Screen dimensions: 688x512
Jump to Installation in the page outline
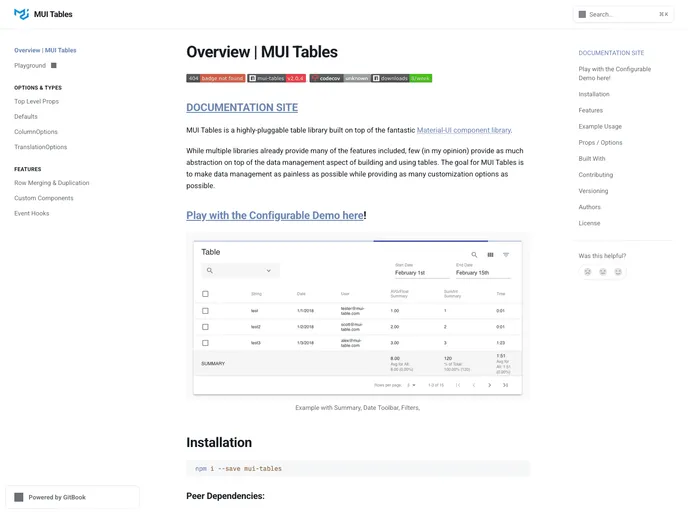click(594, 94)
